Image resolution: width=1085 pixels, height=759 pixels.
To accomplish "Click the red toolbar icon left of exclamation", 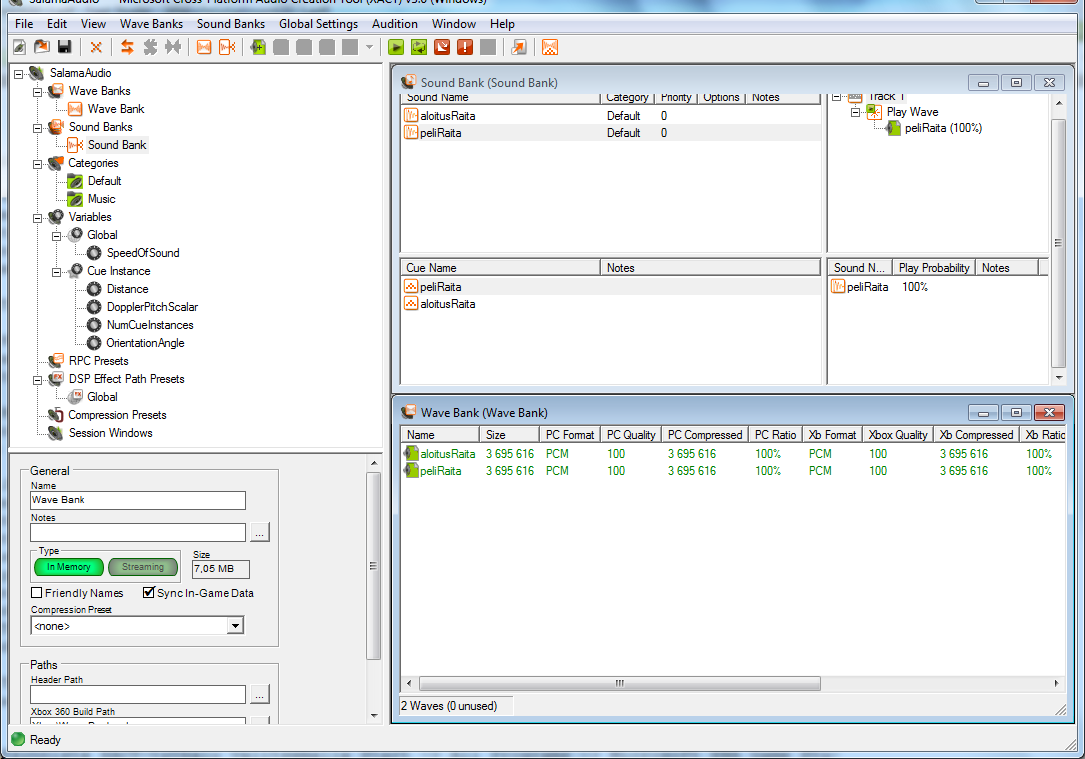I will (441, 47).
